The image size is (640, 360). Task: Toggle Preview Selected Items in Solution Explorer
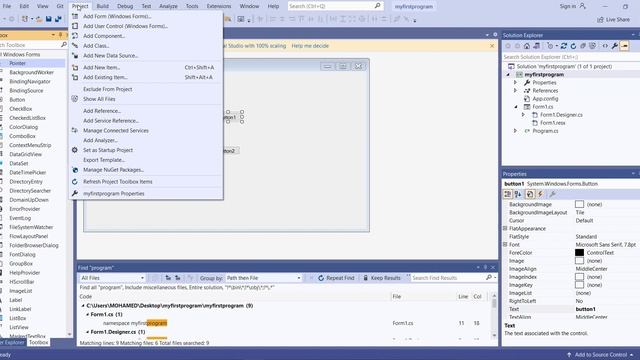[x=624, y=46]
